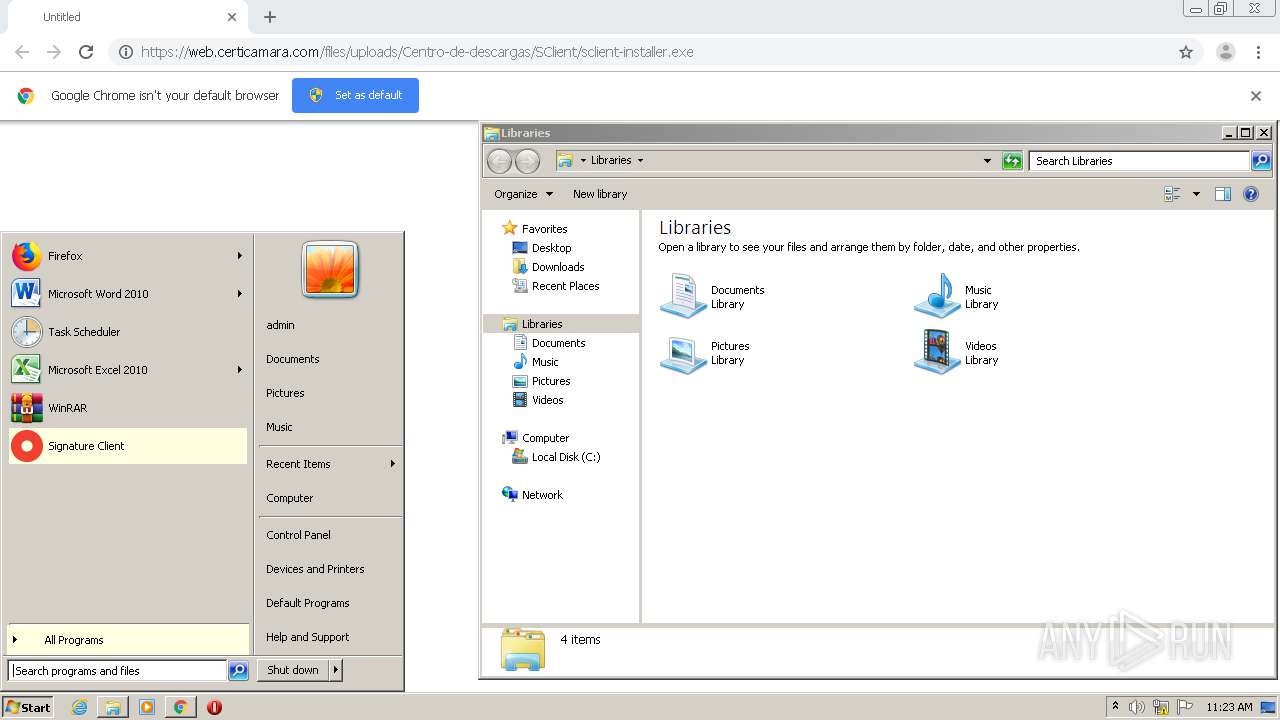Open All Programs in Start menu
Screen dimensions: 1280x720
tap(128, 640)
